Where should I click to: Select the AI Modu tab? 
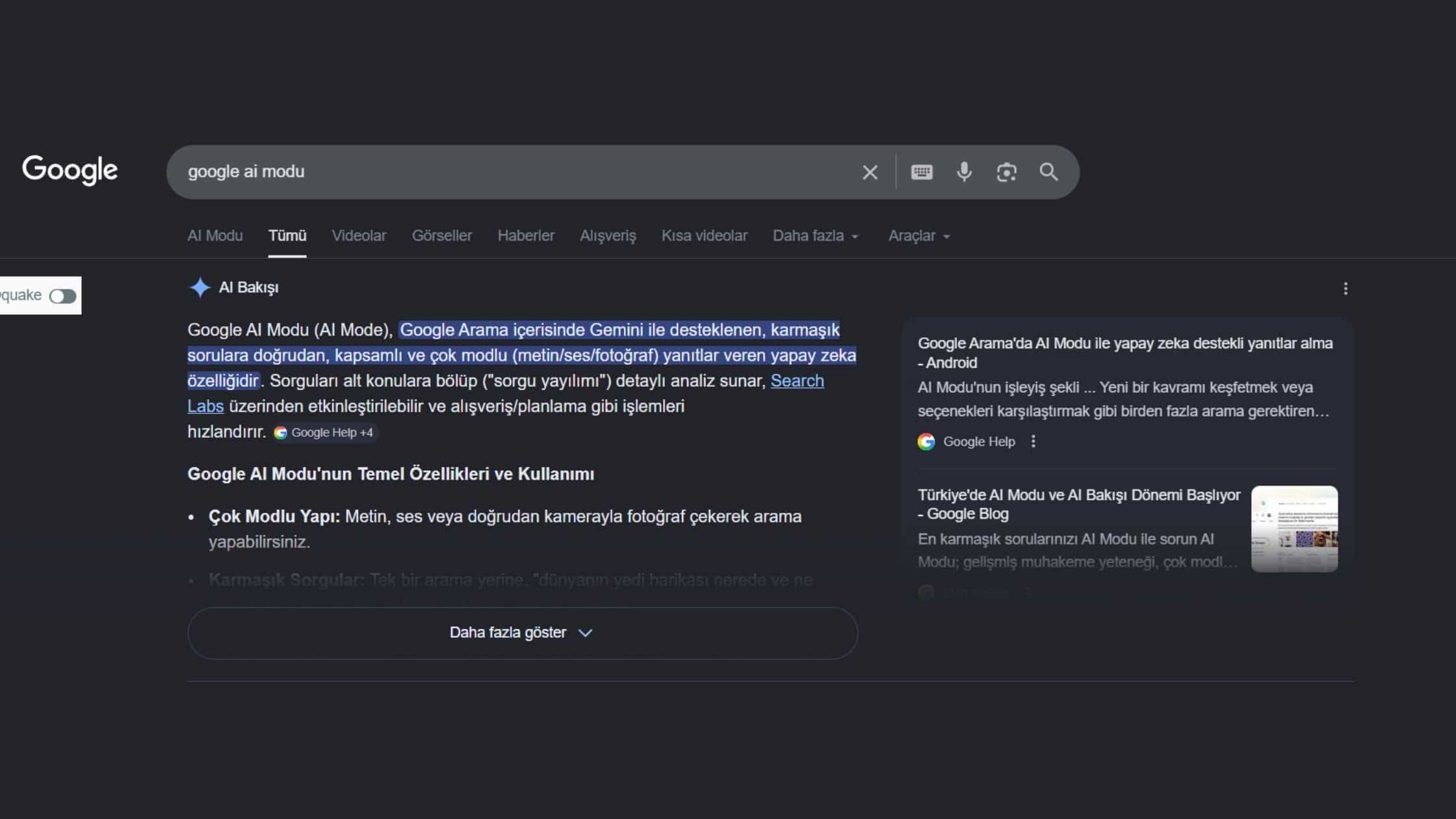pyautogui.click(x=214, y=235)
